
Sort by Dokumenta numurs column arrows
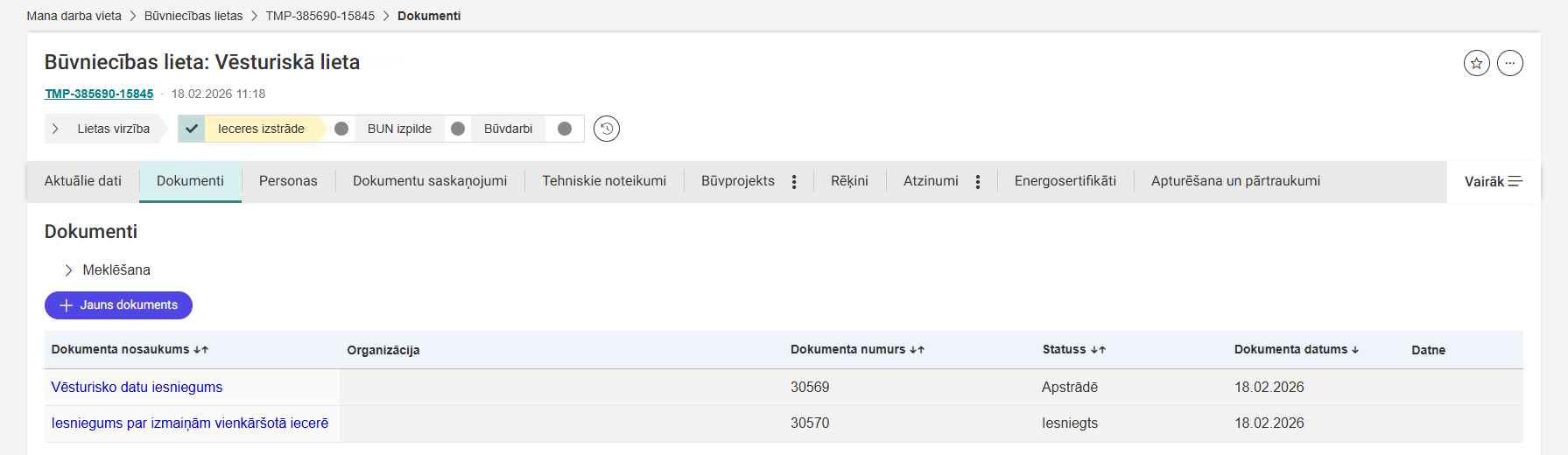click(917, 350)
